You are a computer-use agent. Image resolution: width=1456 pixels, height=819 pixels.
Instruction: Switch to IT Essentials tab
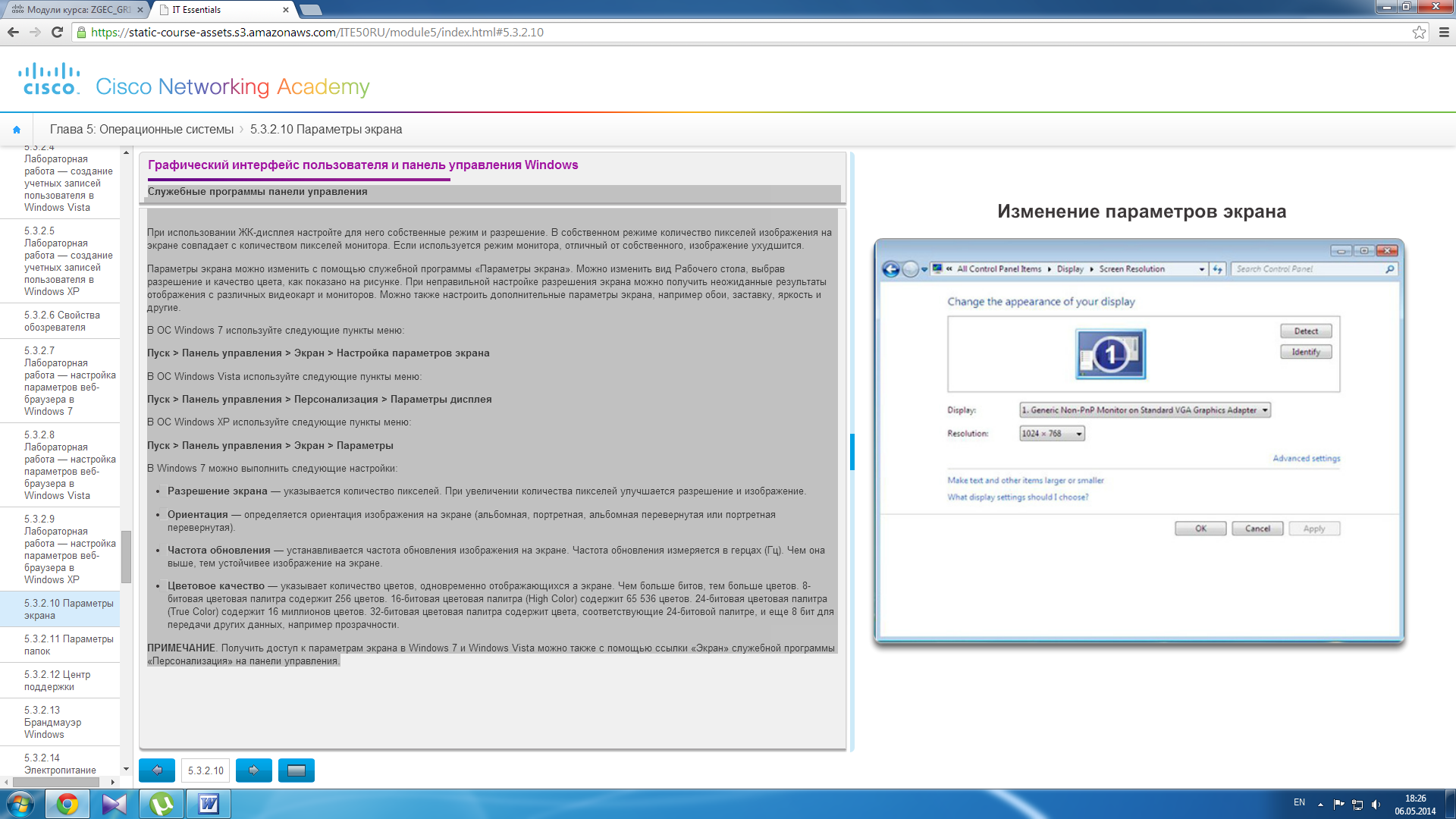pos(223,10)
